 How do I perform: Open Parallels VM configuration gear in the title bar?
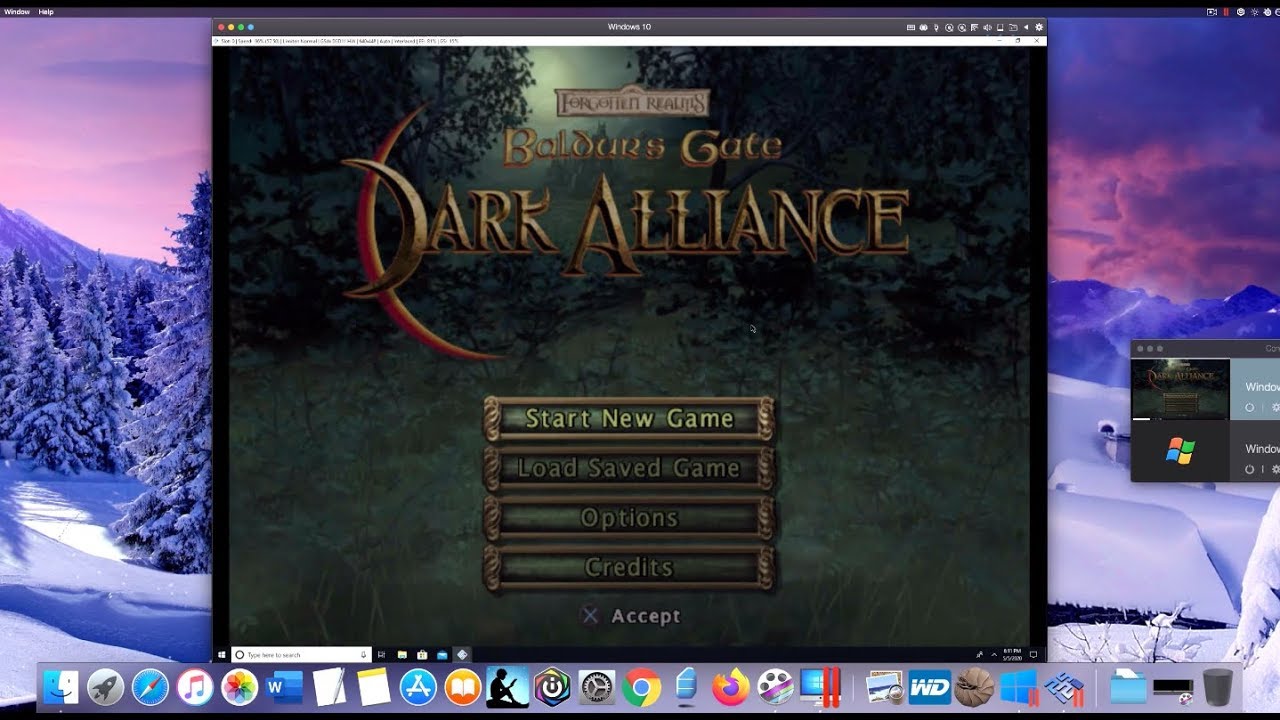[1039, 27]
